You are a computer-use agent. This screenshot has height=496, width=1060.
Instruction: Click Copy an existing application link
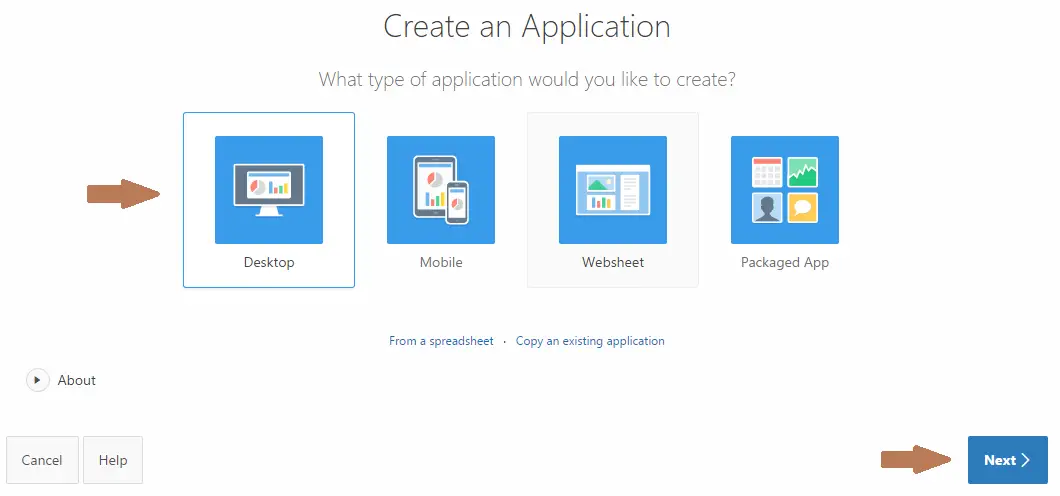pyautogui.click(x=590, y=341)
